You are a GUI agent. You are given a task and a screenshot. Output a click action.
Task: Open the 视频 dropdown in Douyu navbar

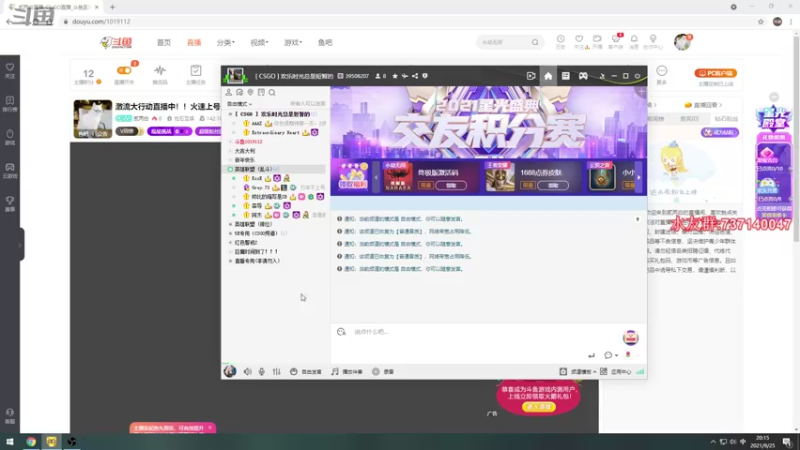click(x=259, y=43)
